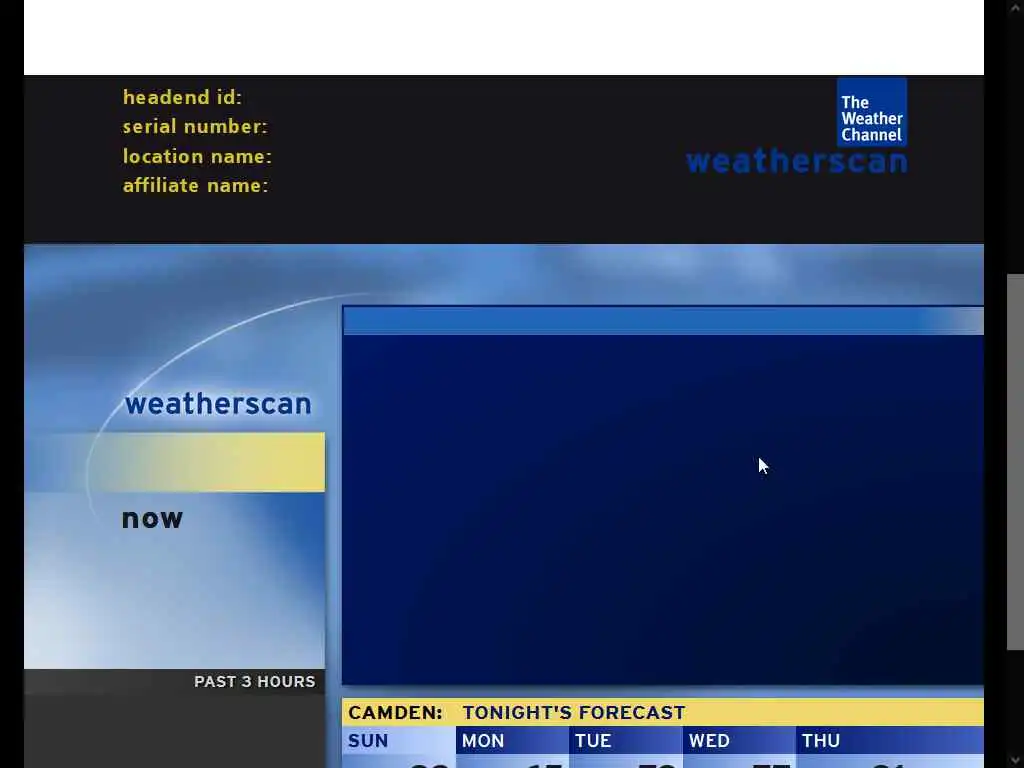Click the scrollbar down arrow

click(x=1016, y=760)
